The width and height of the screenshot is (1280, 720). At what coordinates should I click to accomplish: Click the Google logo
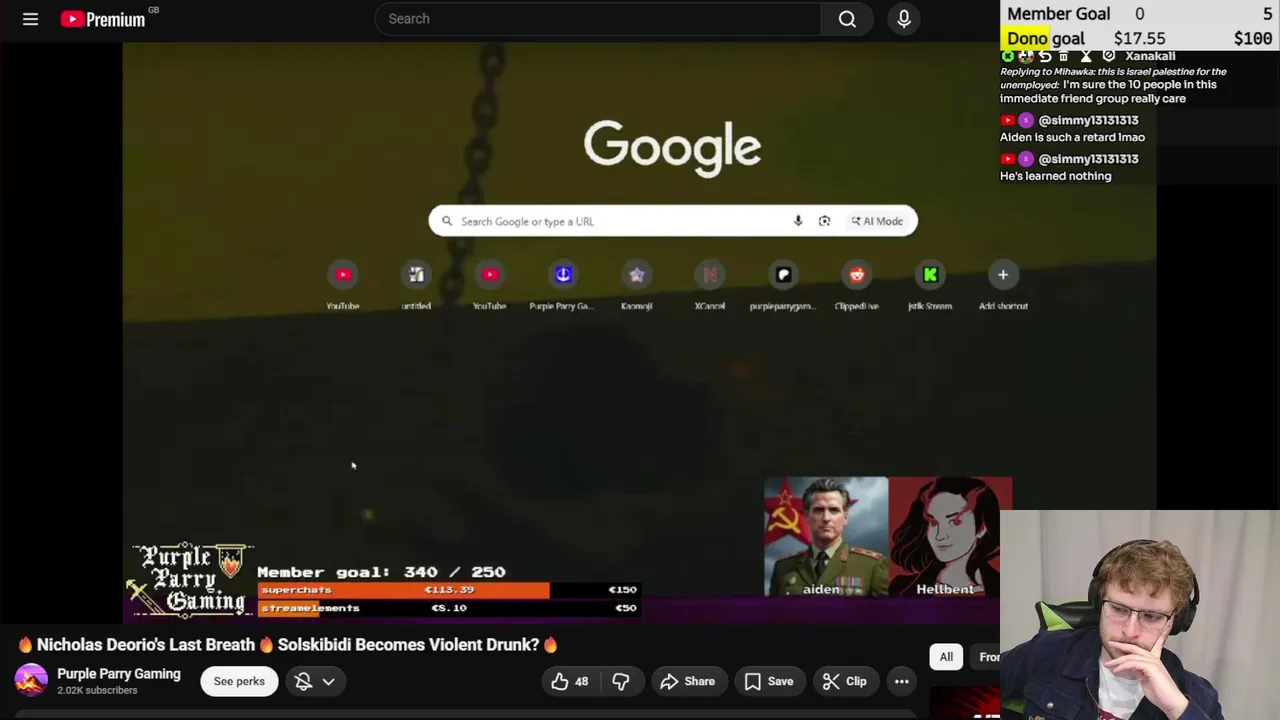[x=673, y=147]
